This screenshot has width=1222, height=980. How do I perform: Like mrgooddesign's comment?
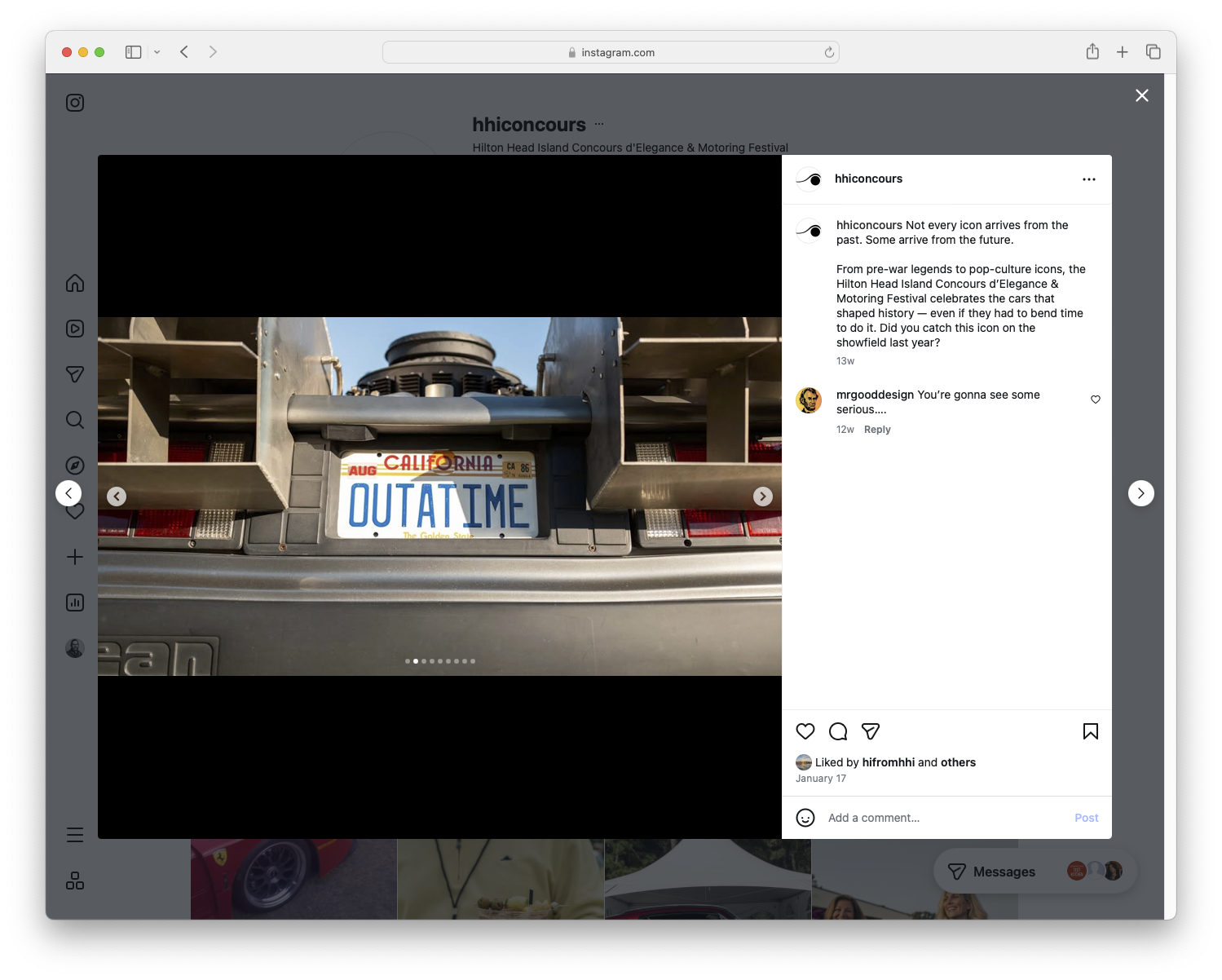pyautogui.click(x=1095, y=400)
